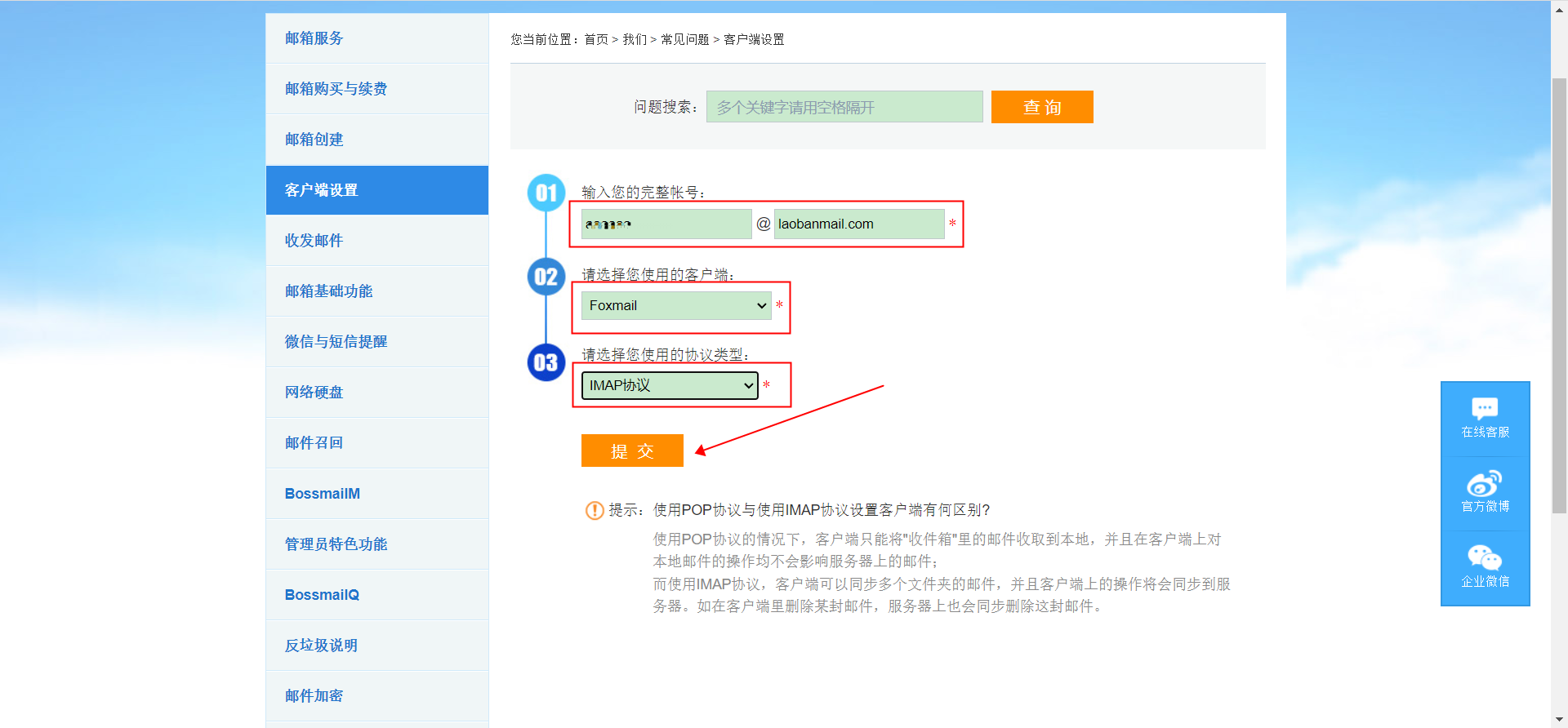The height and width of the screenshot is (728, 1568).
Task: Go to 邮箱创建 sidebar section
Action: (x=377, y=140)
